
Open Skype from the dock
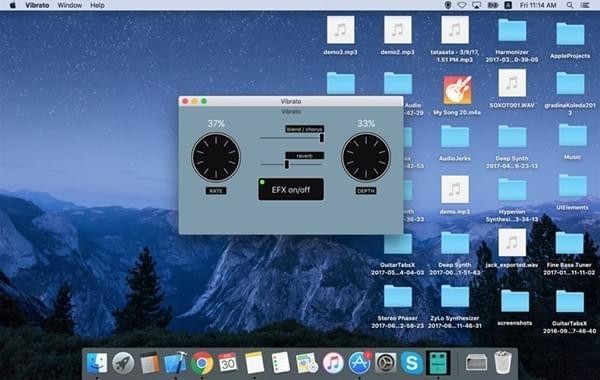pyautogui.click(x=412, y=363)
